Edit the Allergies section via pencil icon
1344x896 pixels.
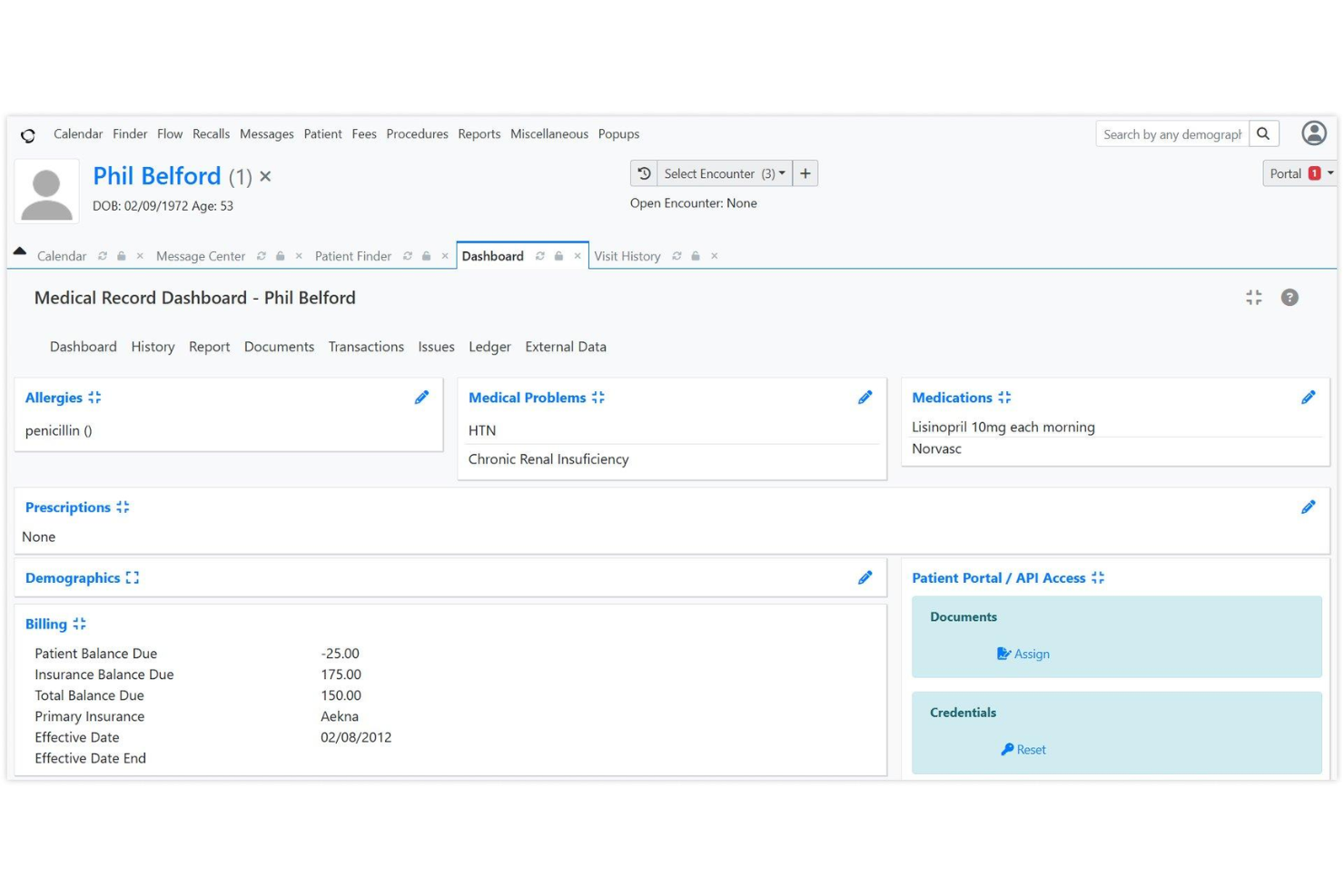421,397
